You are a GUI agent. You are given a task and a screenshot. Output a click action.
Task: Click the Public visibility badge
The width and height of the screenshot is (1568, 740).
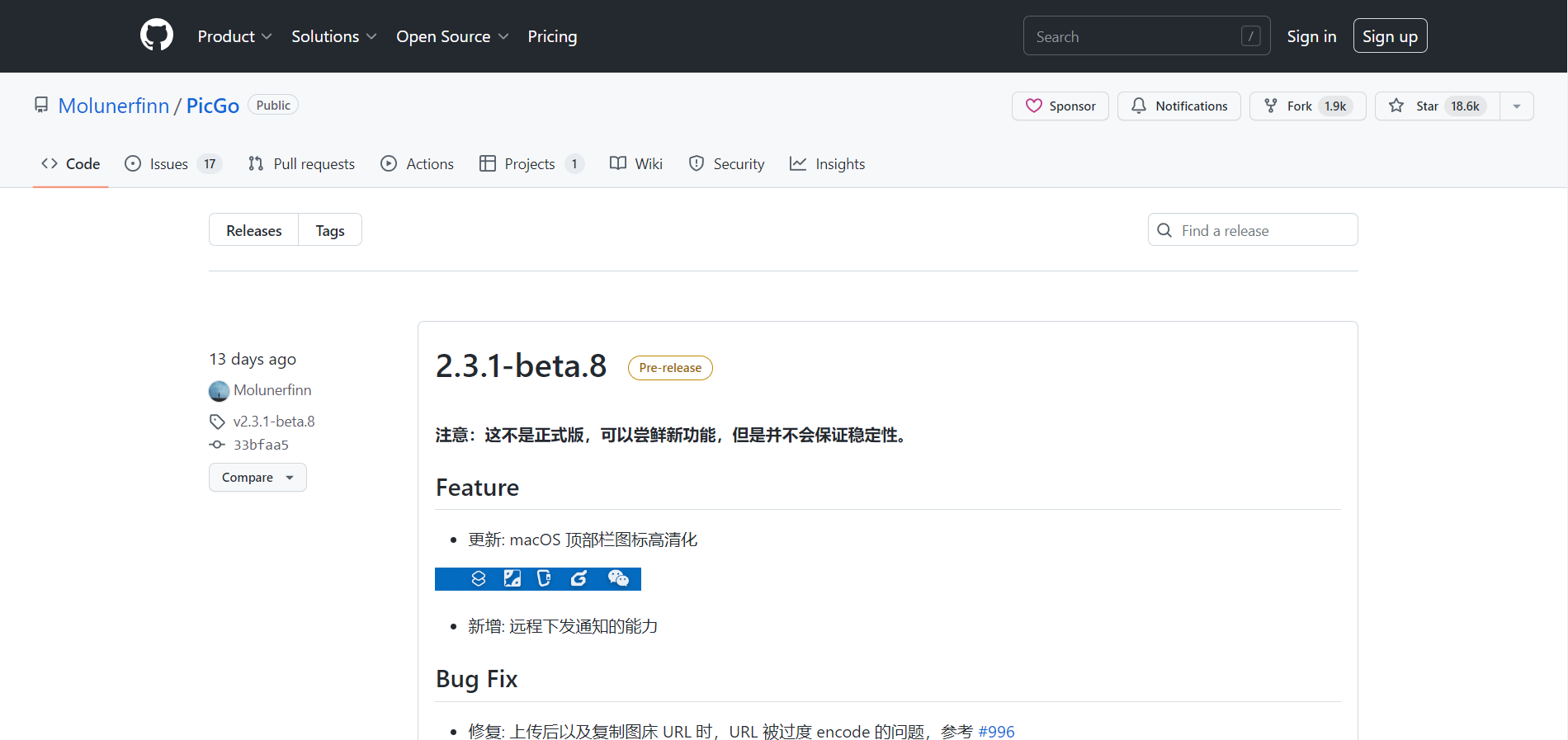tap(273, 106)
